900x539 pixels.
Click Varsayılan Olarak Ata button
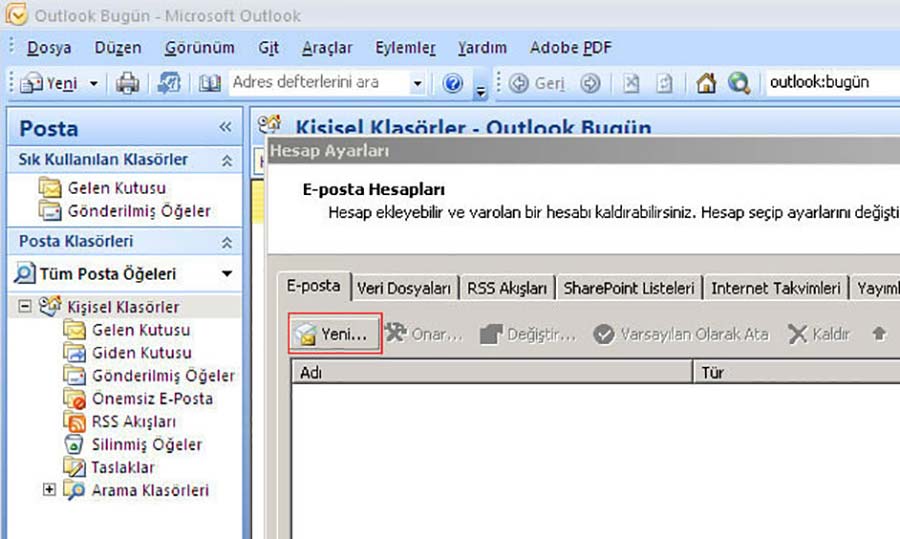click(x=681, y=334)
